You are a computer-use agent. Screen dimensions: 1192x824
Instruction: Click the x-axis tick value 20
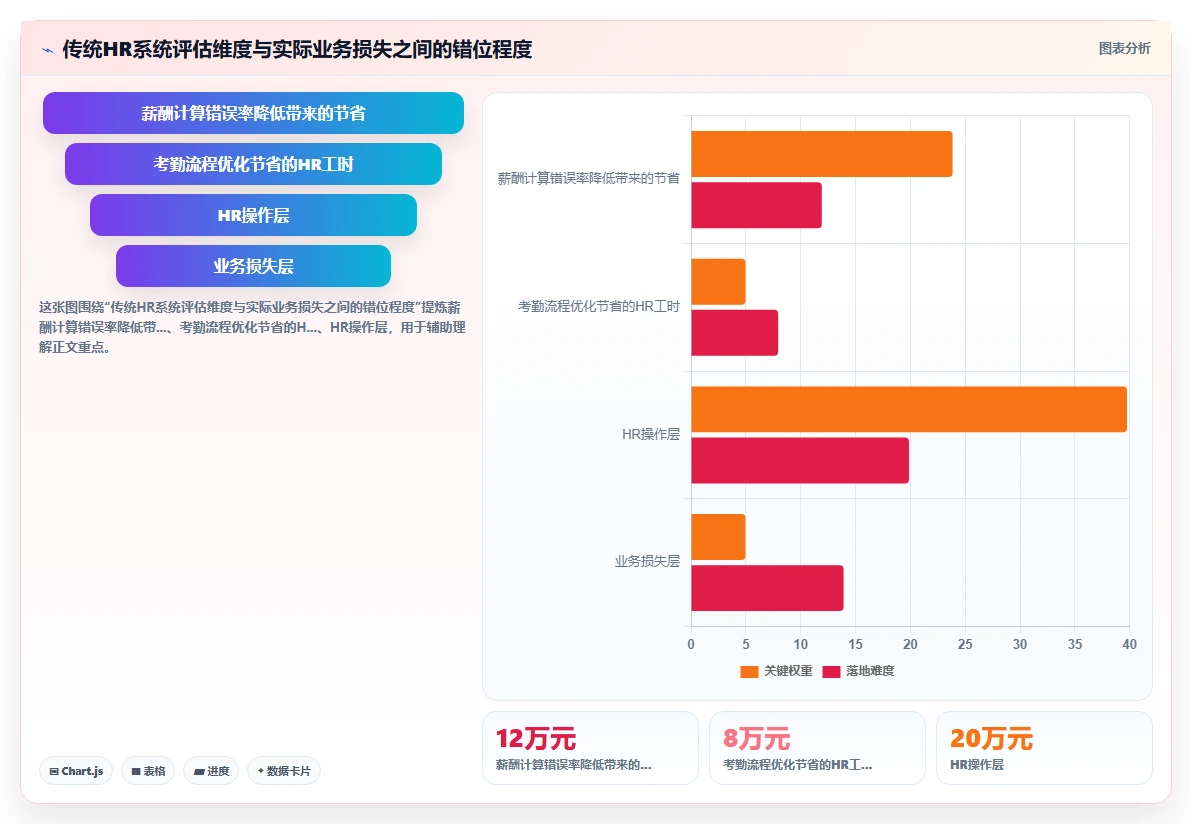[x=910, y=645]
